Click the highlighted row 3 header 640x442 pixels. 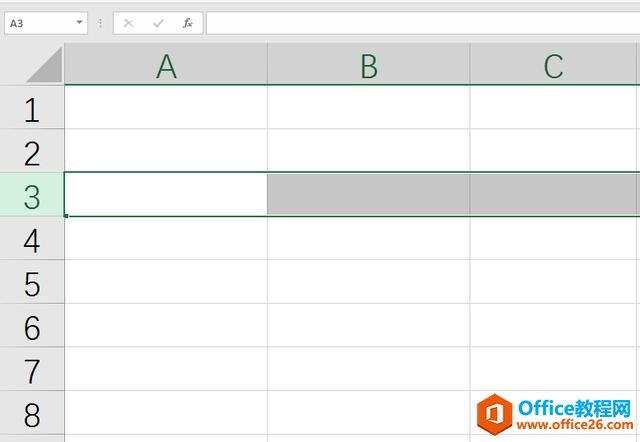pyautogui.click(x=32, y=196)
